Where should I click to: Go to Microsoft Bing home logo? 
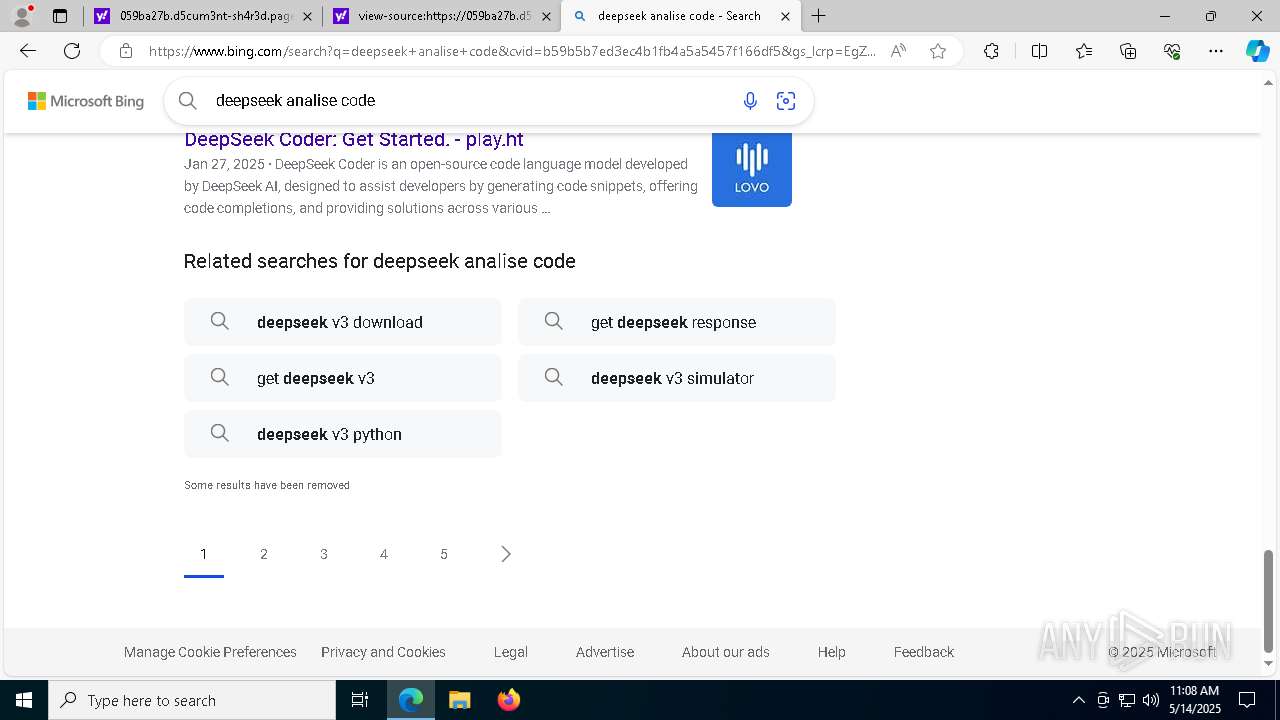coord(86,101)
